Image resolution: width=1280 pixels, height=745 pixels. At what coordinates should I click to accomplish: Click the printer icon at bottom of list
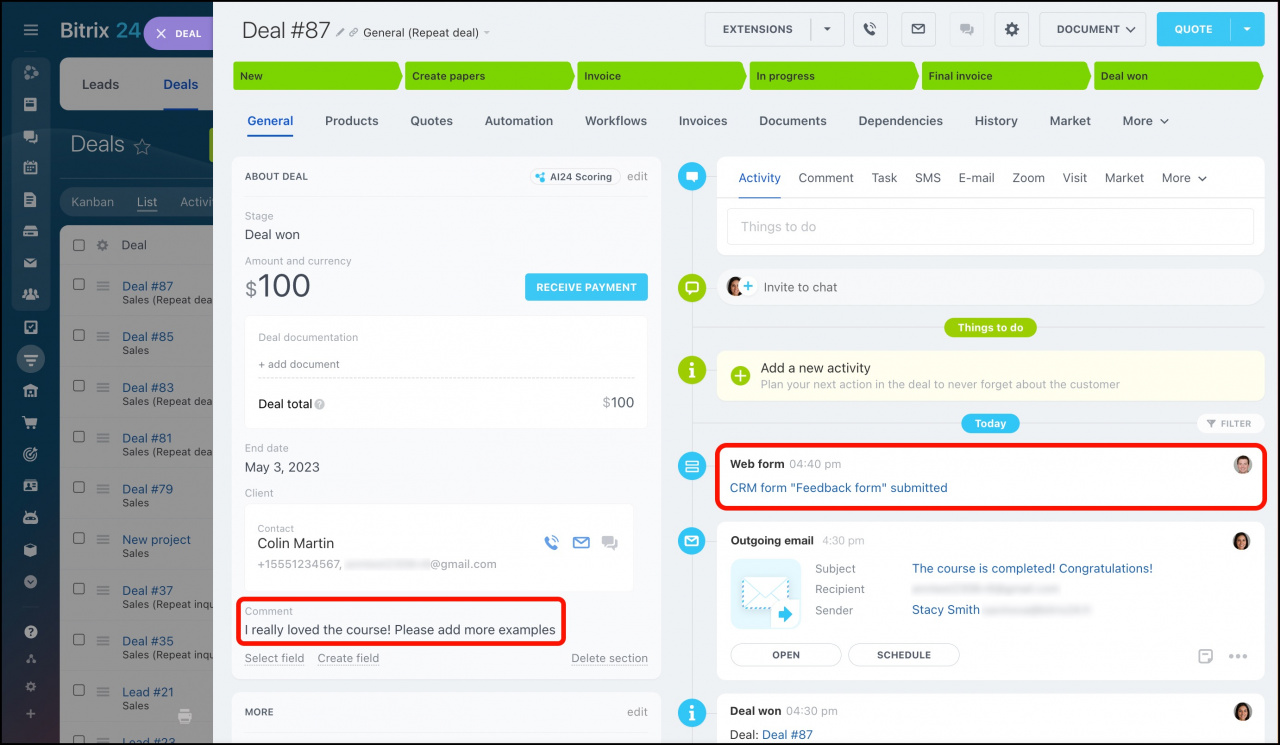184,716
